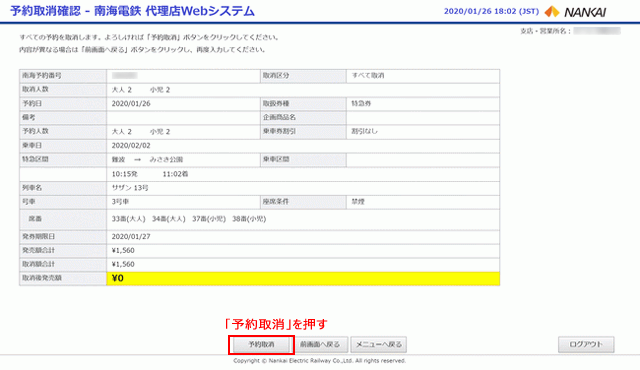
Task: Select the 3号車 car value
Action: 120,202
